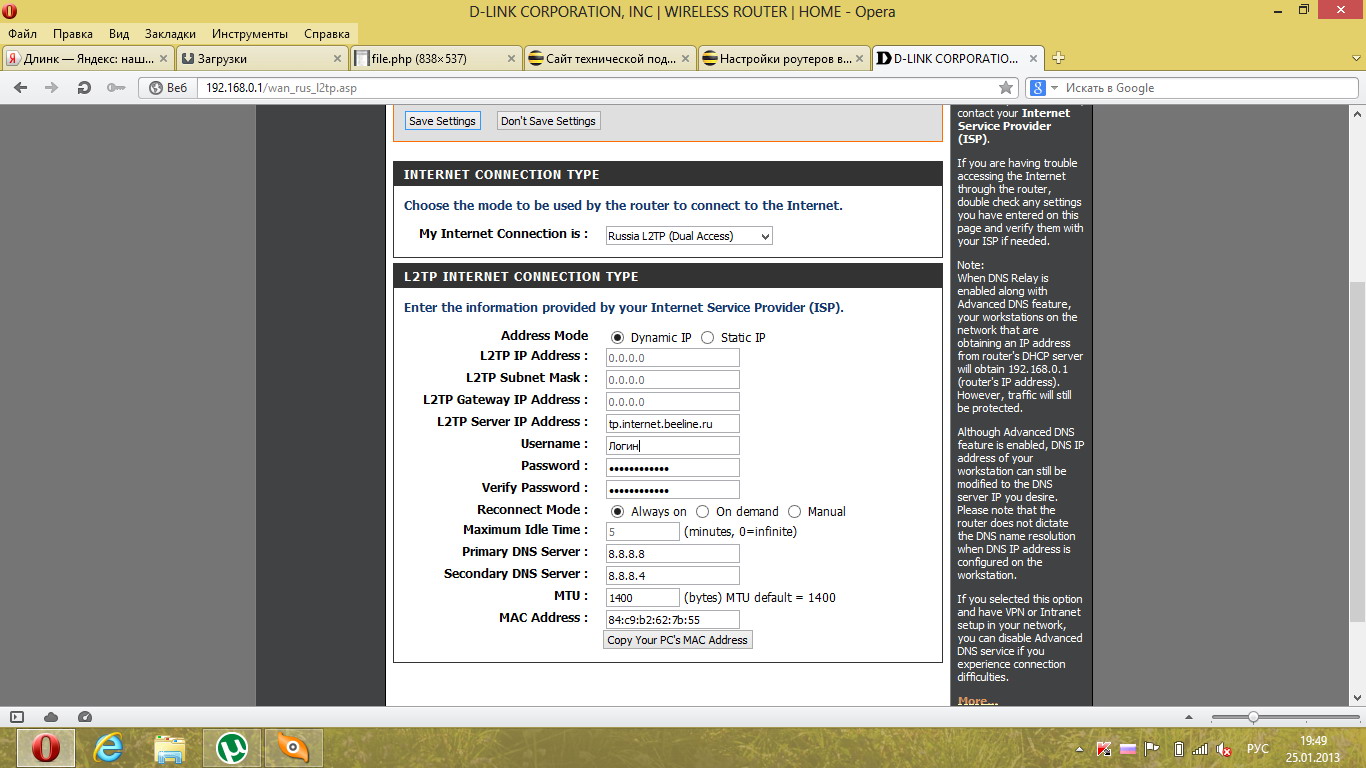This screenshot has height=768, width=1366.
Task: Click the browser Back arrow icon
Action: pyautogui.click(x=20, y=88)
